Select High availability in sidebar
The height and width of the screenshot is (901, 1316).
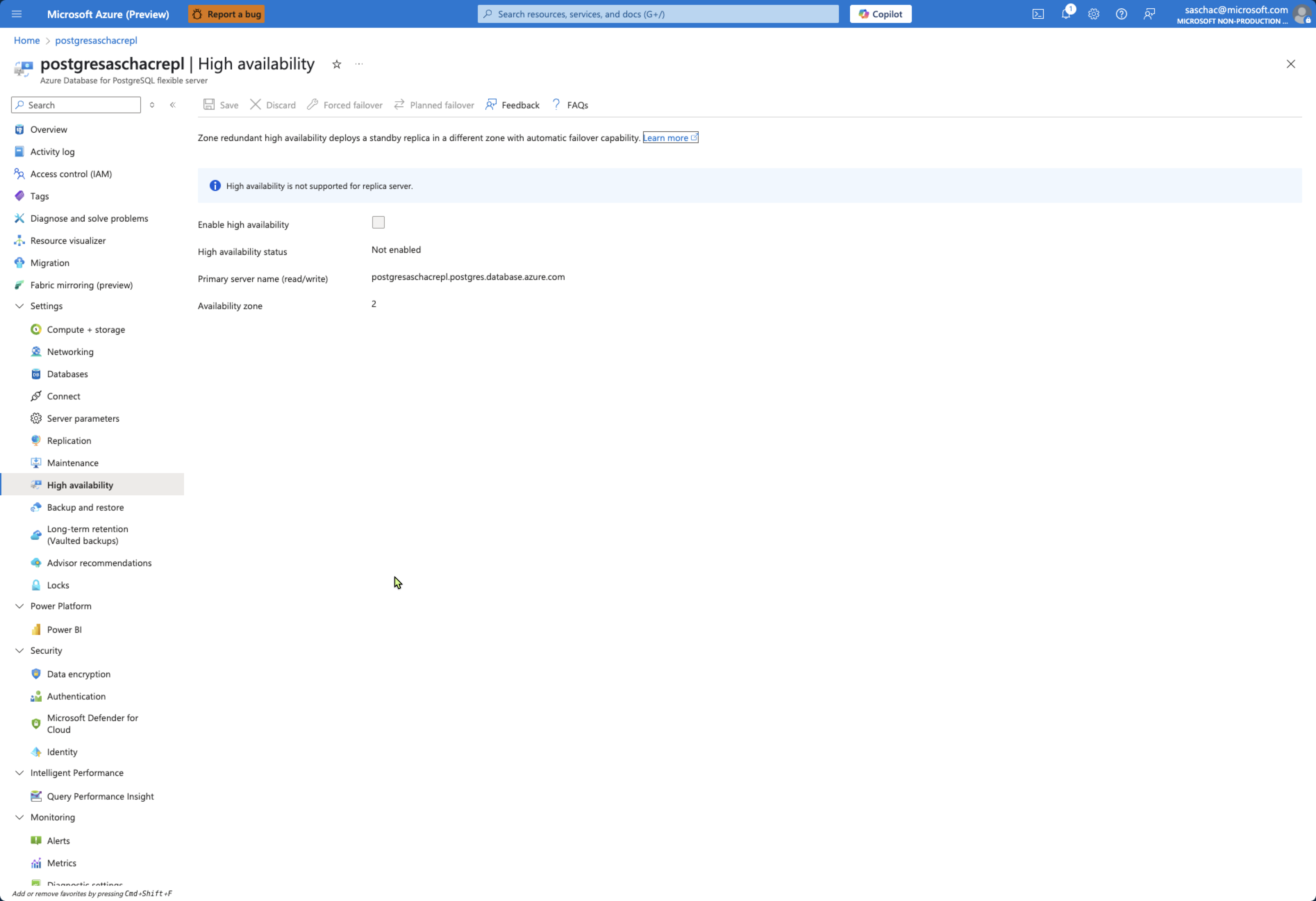coord(92,485)
